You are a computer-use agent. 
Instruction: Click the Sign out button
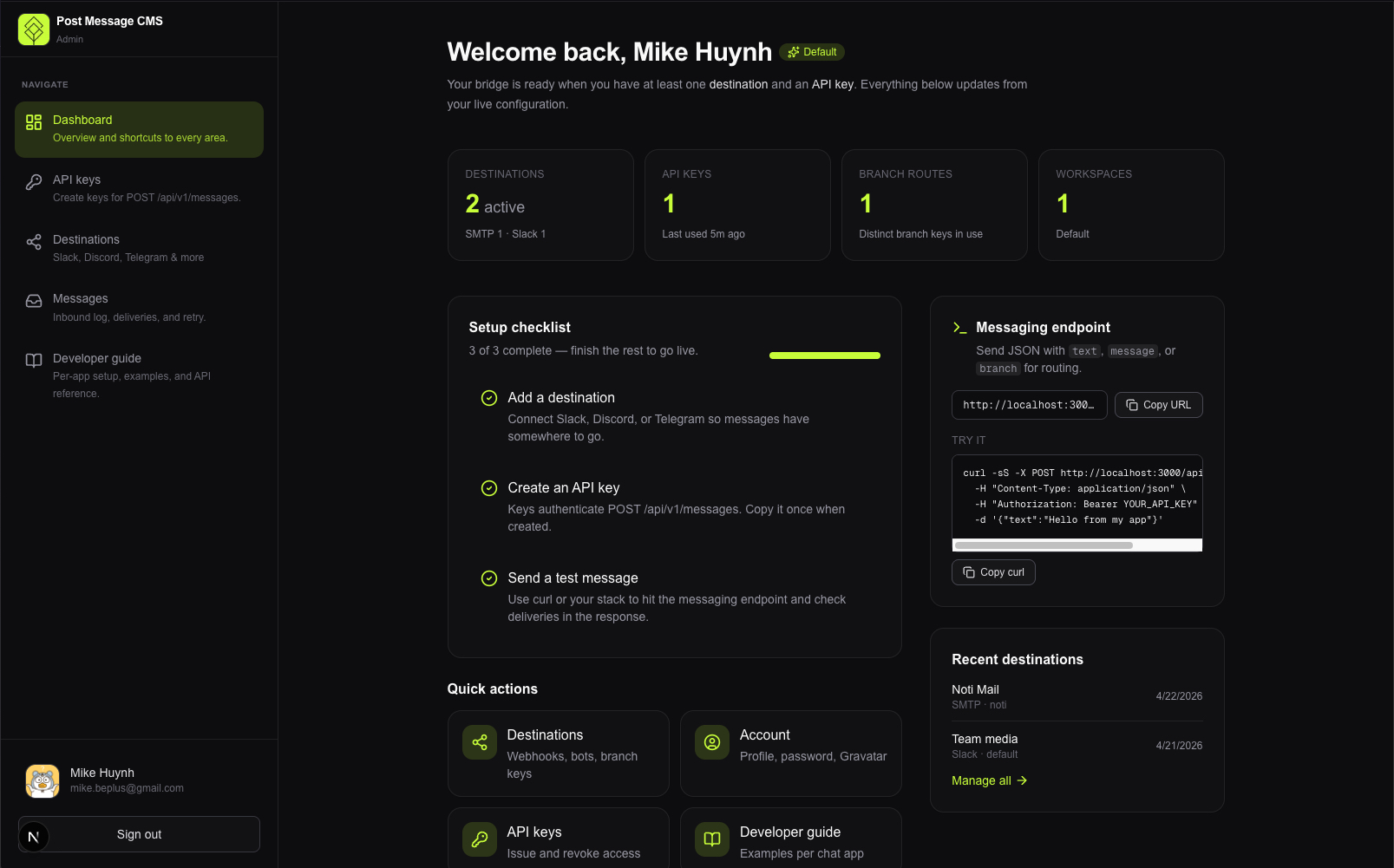139,834
